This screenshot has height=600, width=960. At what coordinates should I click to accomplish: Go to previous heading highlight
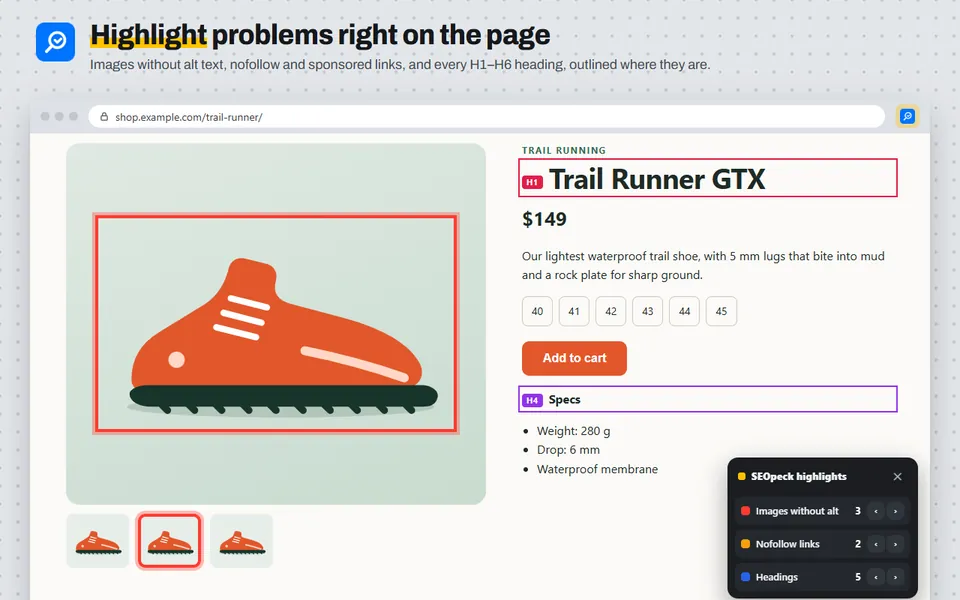pyautogui.click(x=876, y=577)
